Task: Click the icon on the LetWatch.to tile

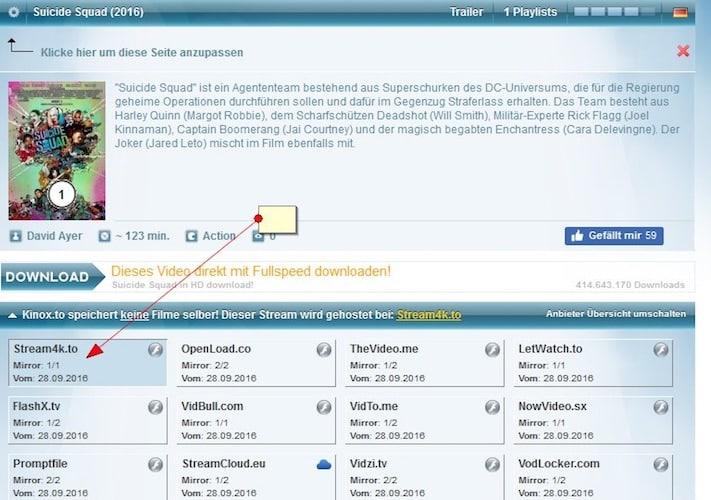Action: pyautogui.click(x=660, y=349)
